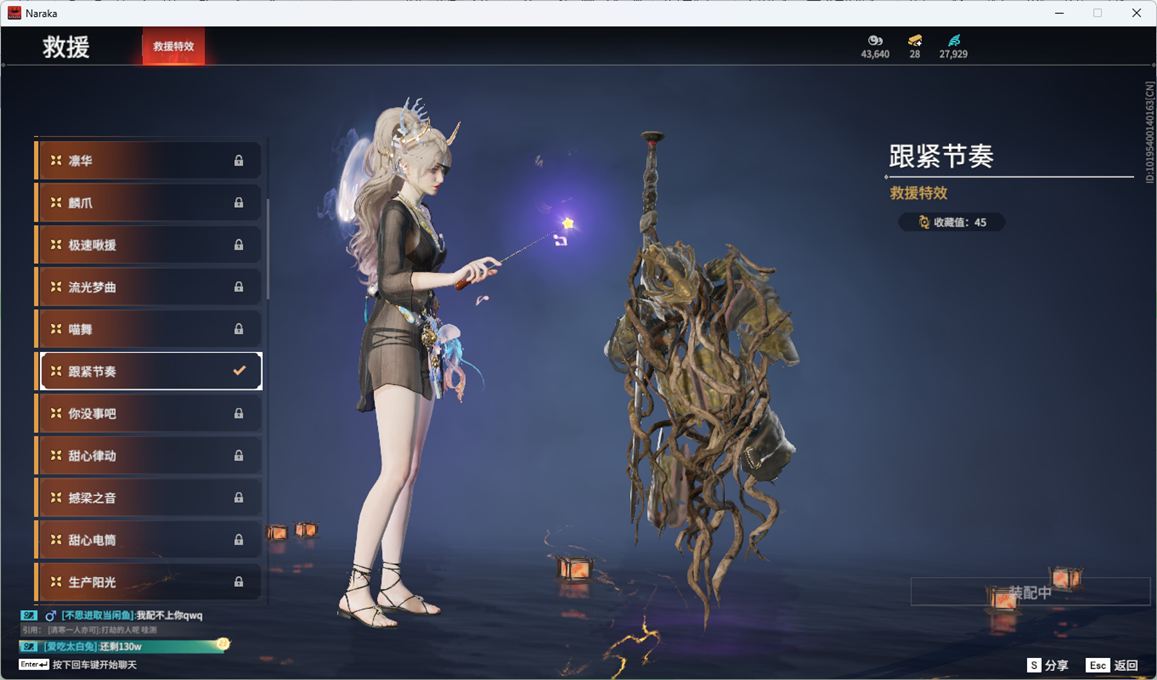This screenshot has width=1157, height=680.
Task: Click the lock icon on 撼梁之音 row
Action: pyautogui.click(x=238, y=497)
